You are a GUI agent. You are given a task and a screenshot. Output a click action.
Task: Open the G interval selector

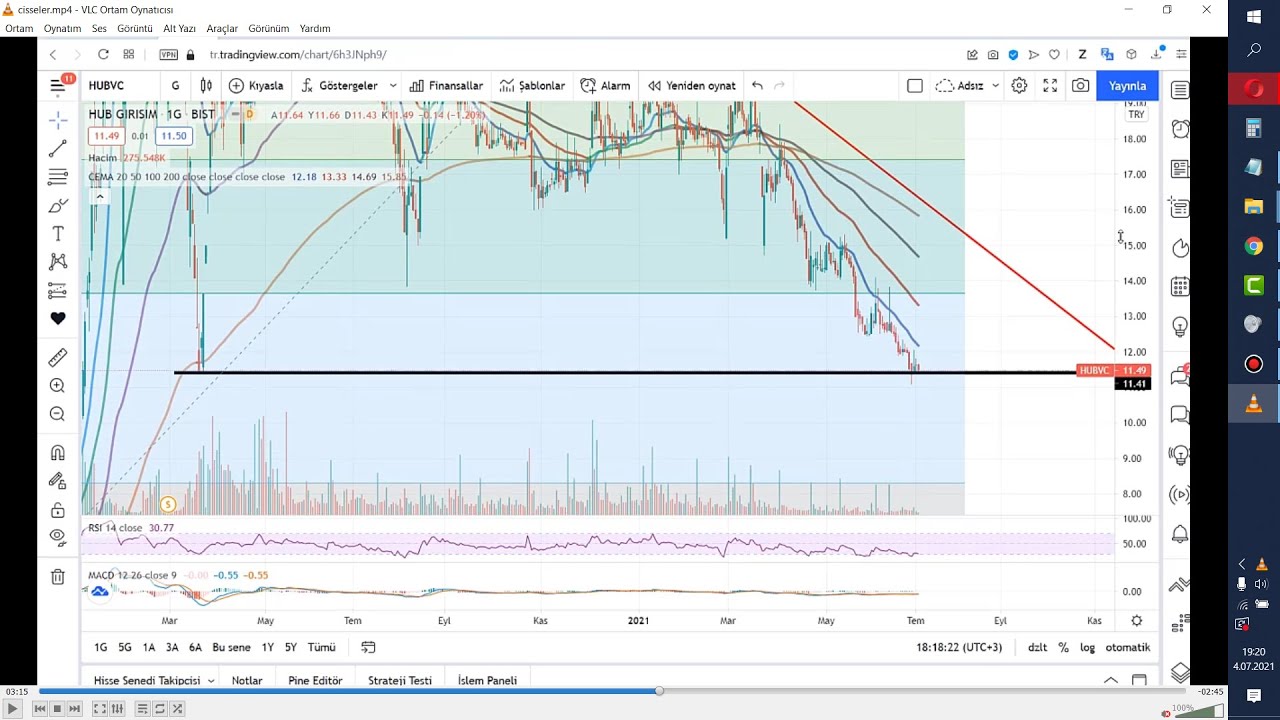[x=175, y=86]
